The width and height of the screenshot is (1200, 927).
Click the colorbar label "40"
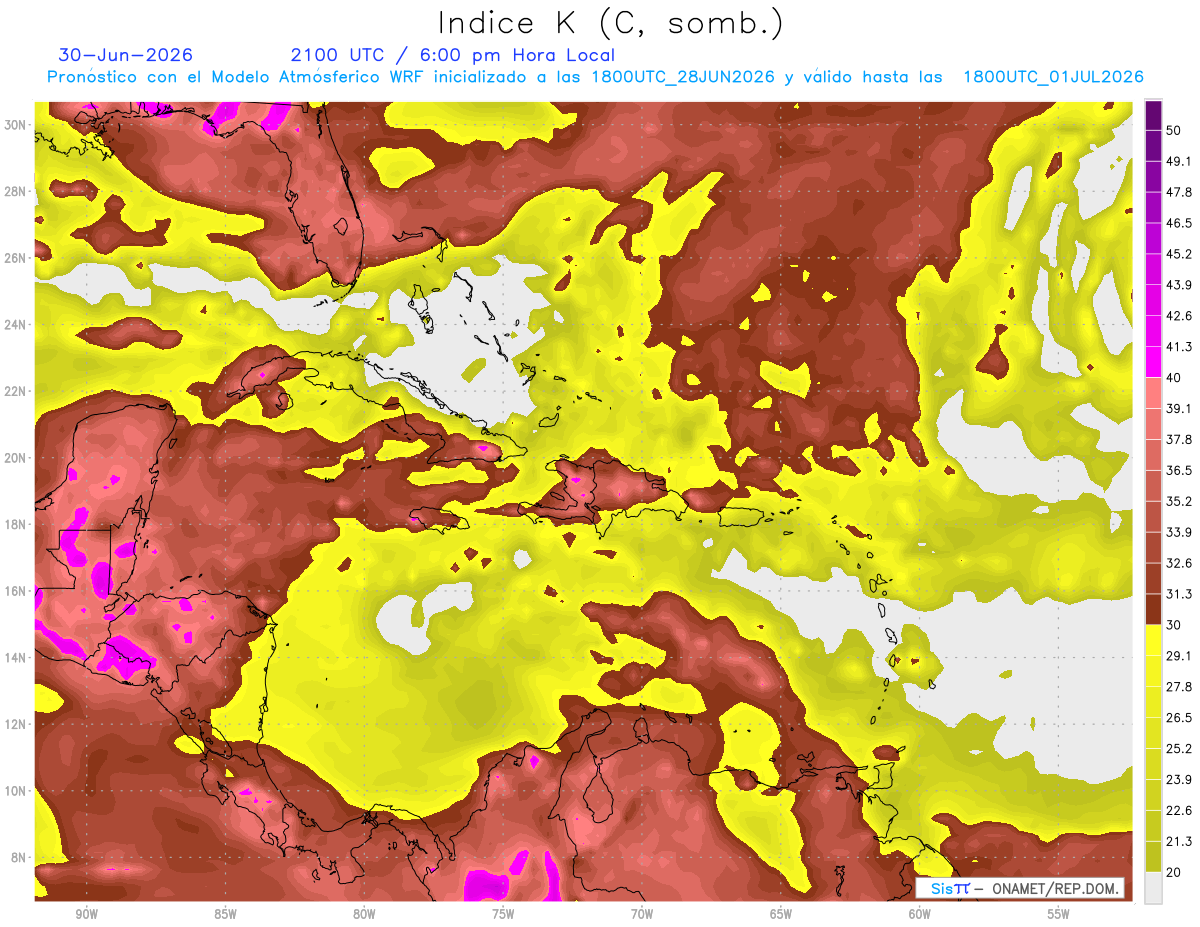pyautogui.click(x=1175, y=377)
